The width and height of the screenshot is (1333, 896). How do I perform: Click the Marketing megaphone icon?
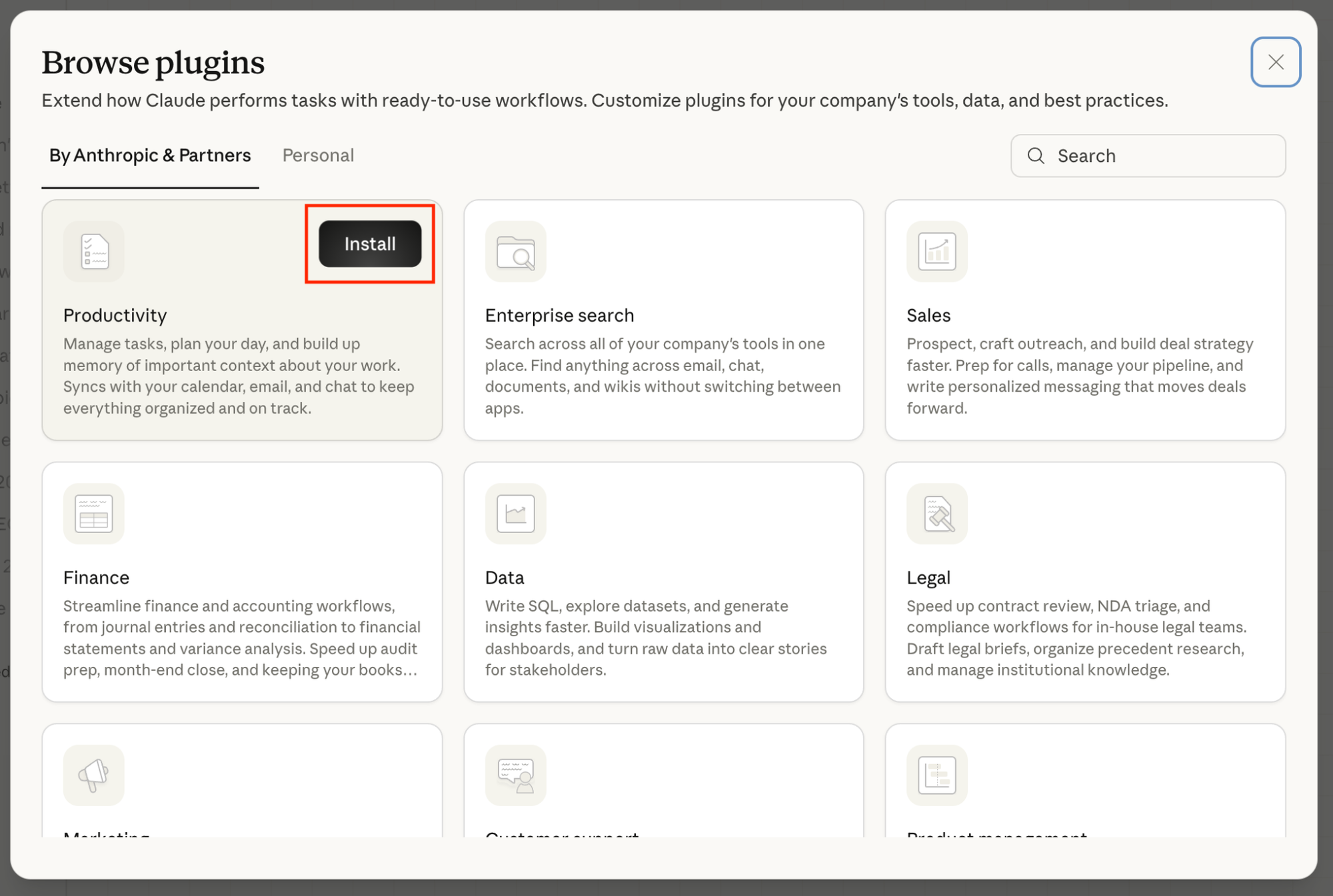coord(94,775)
